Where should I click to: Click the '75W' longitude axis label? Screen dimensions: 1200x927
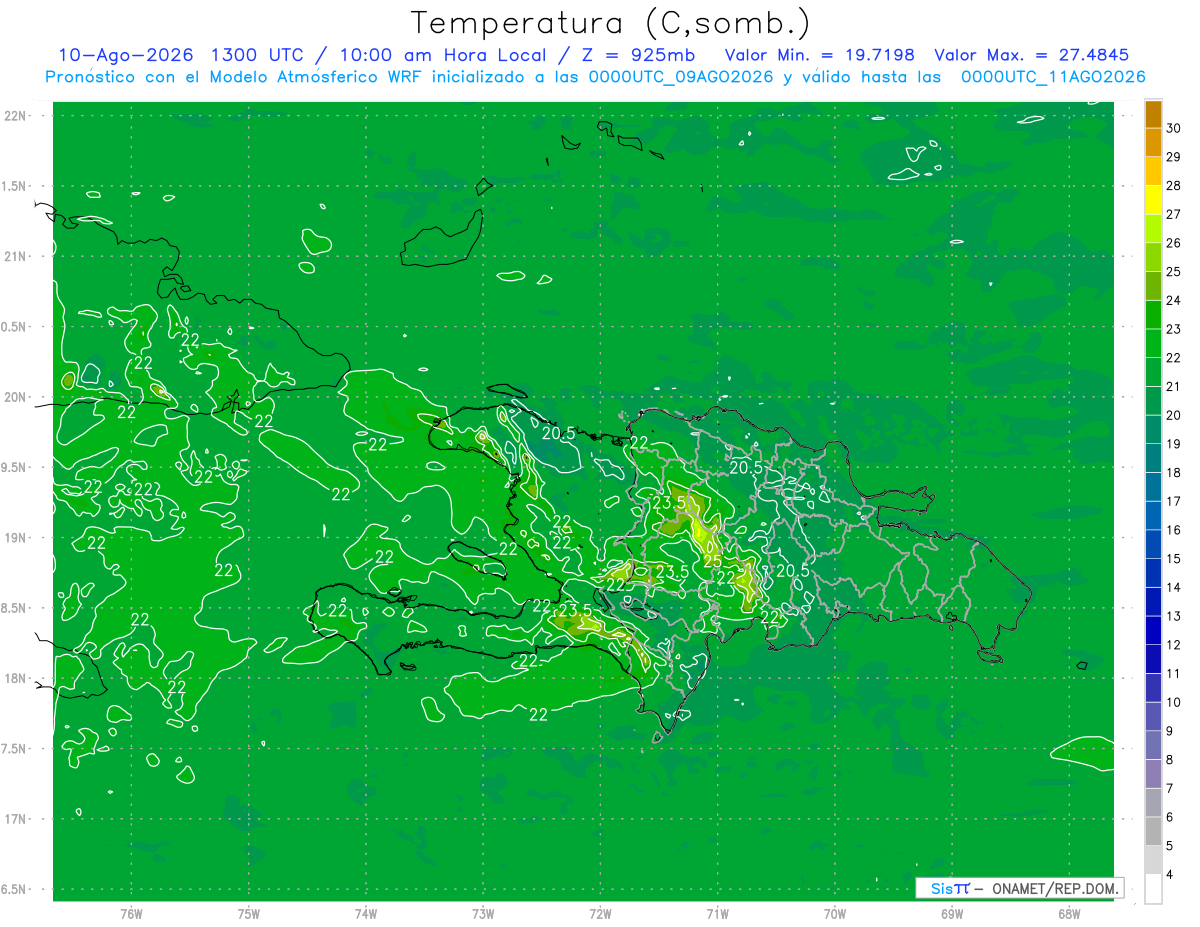tap(249, 914)
